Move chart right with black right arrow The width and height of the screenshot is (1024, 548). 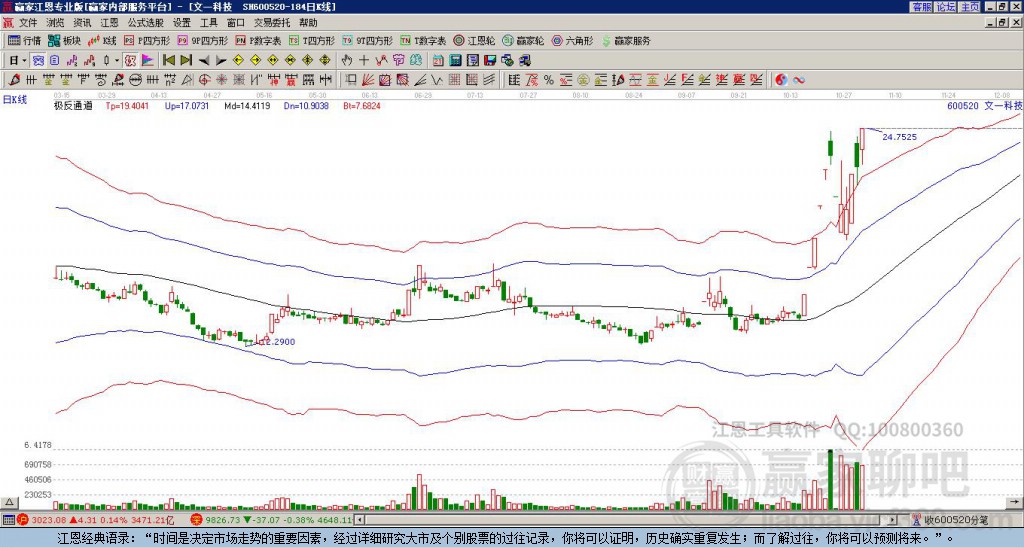click(x=221, y=61)
